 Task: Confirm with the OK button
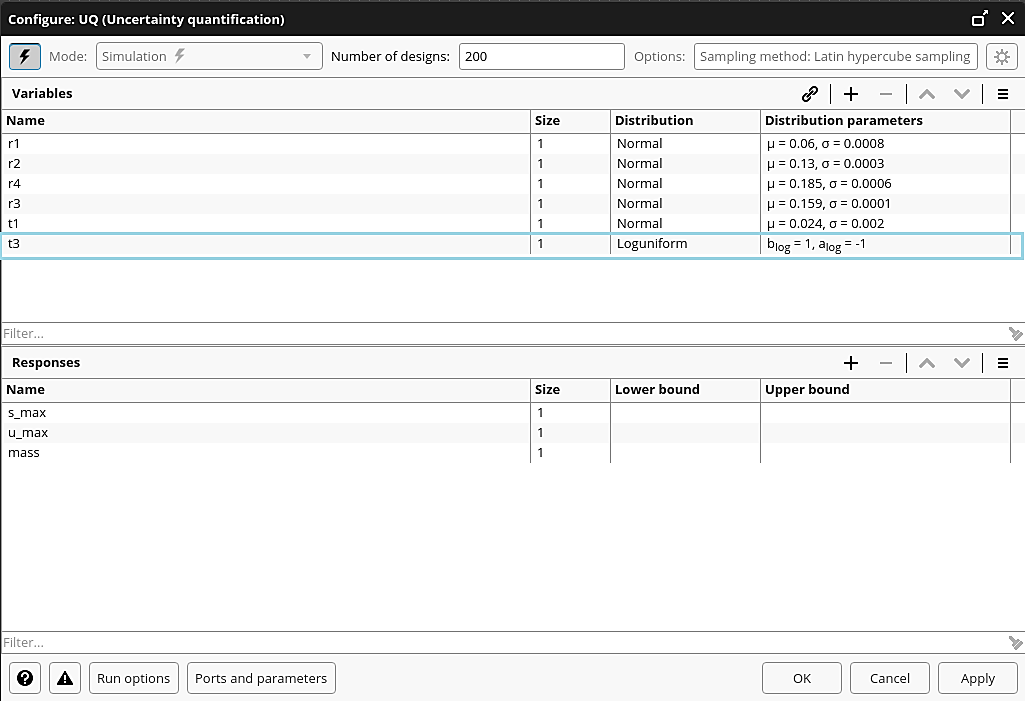point(801,678)
